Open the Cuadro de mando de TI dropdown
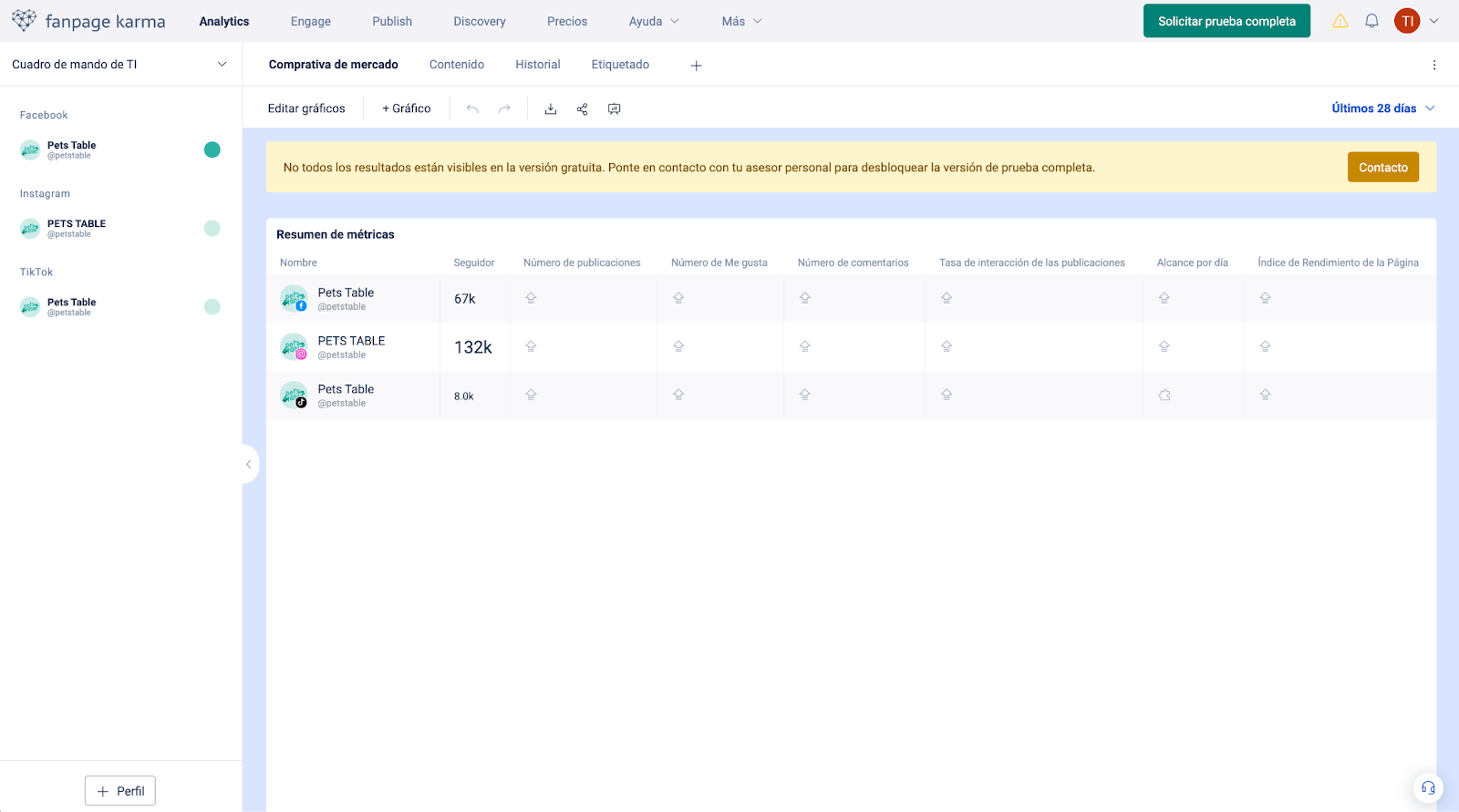1459x812 pixels. pos(119,65)
